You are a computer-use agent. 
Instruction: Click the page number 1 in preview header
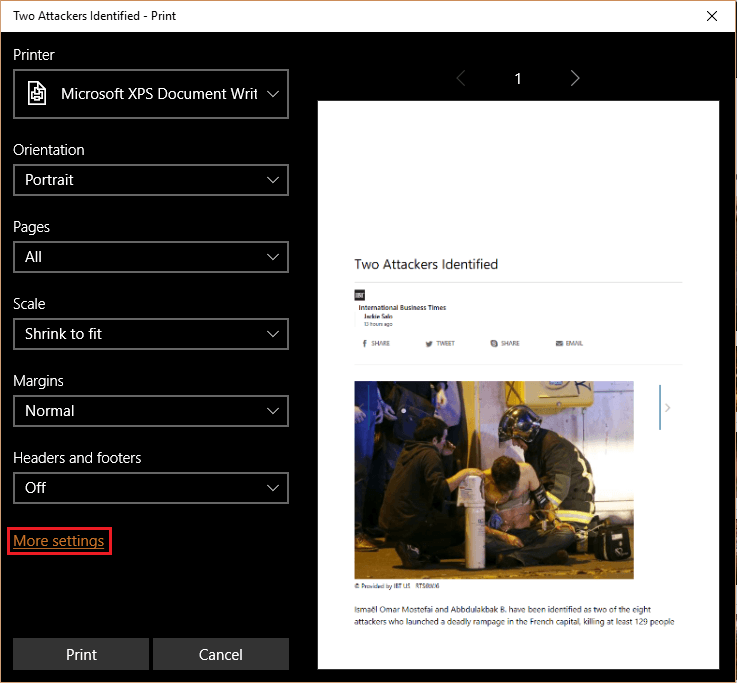click(518, 79)
